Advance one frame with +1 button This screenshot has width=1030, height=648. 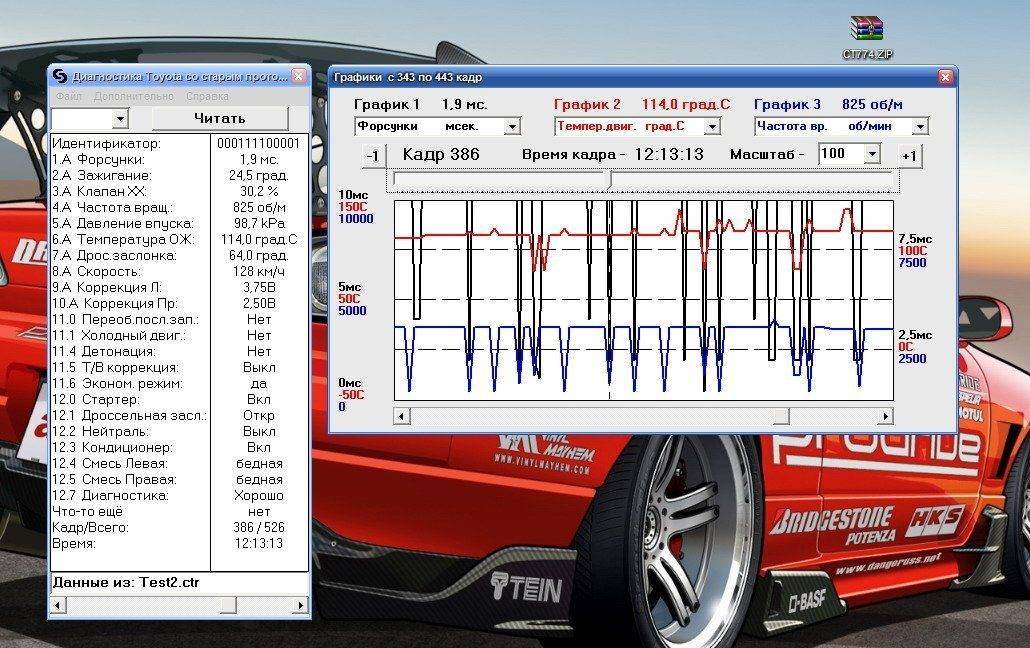tap(909, 156)
